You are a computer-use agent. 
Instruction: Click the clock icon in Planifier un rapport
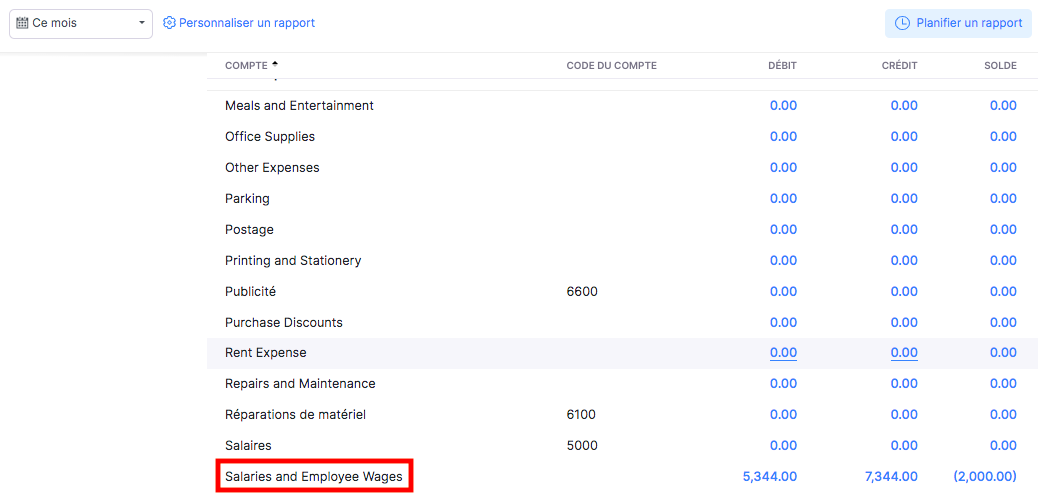(902, 23)
